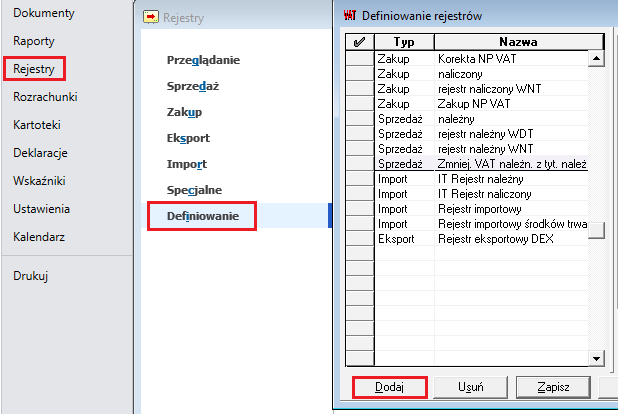The width and height of the screenshot is (624, 415).
Task: Mark the row selector for Zakup NP VAT
Action: [360, 103]
